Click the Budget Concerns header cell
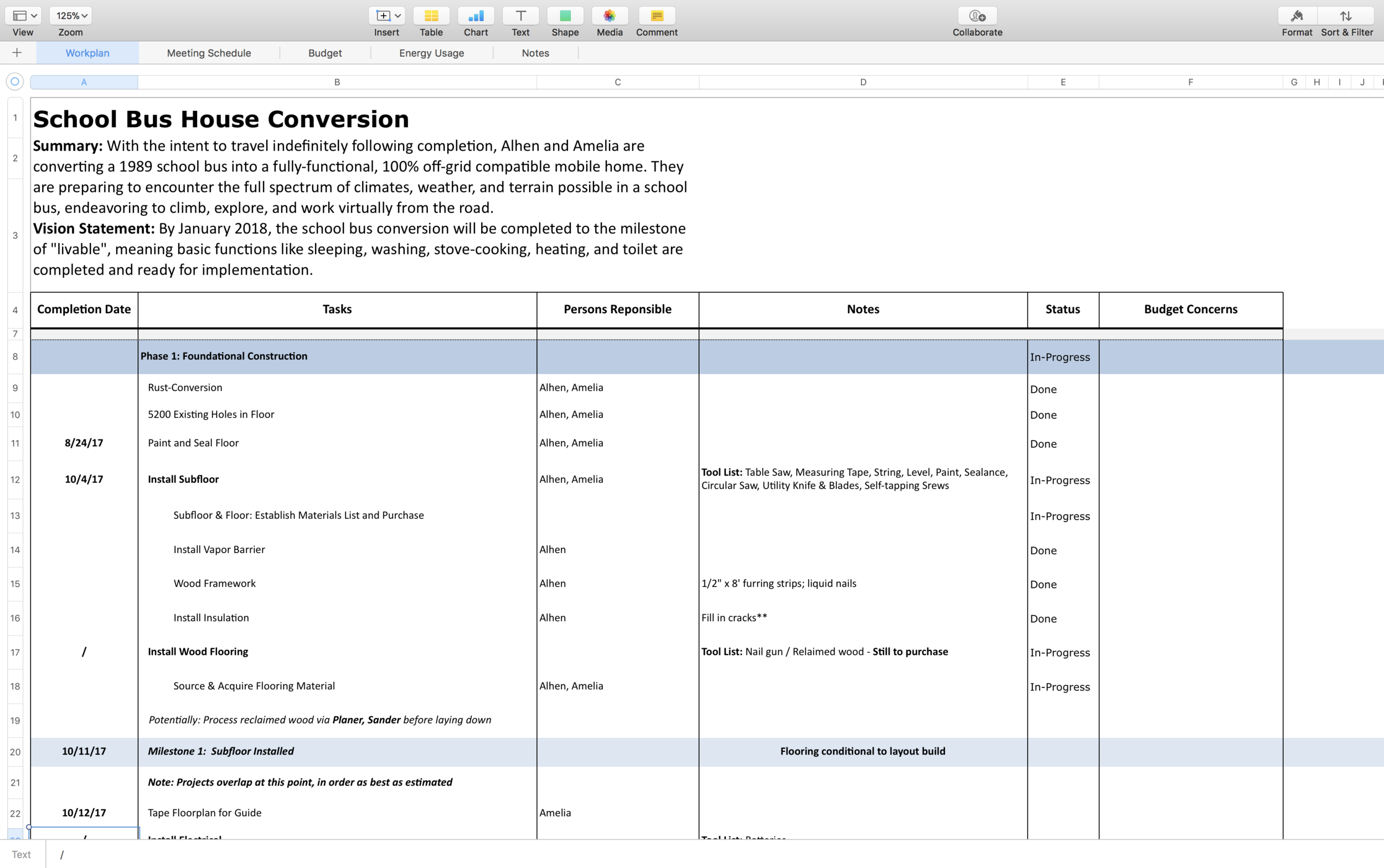 (x=1191, y=309)
